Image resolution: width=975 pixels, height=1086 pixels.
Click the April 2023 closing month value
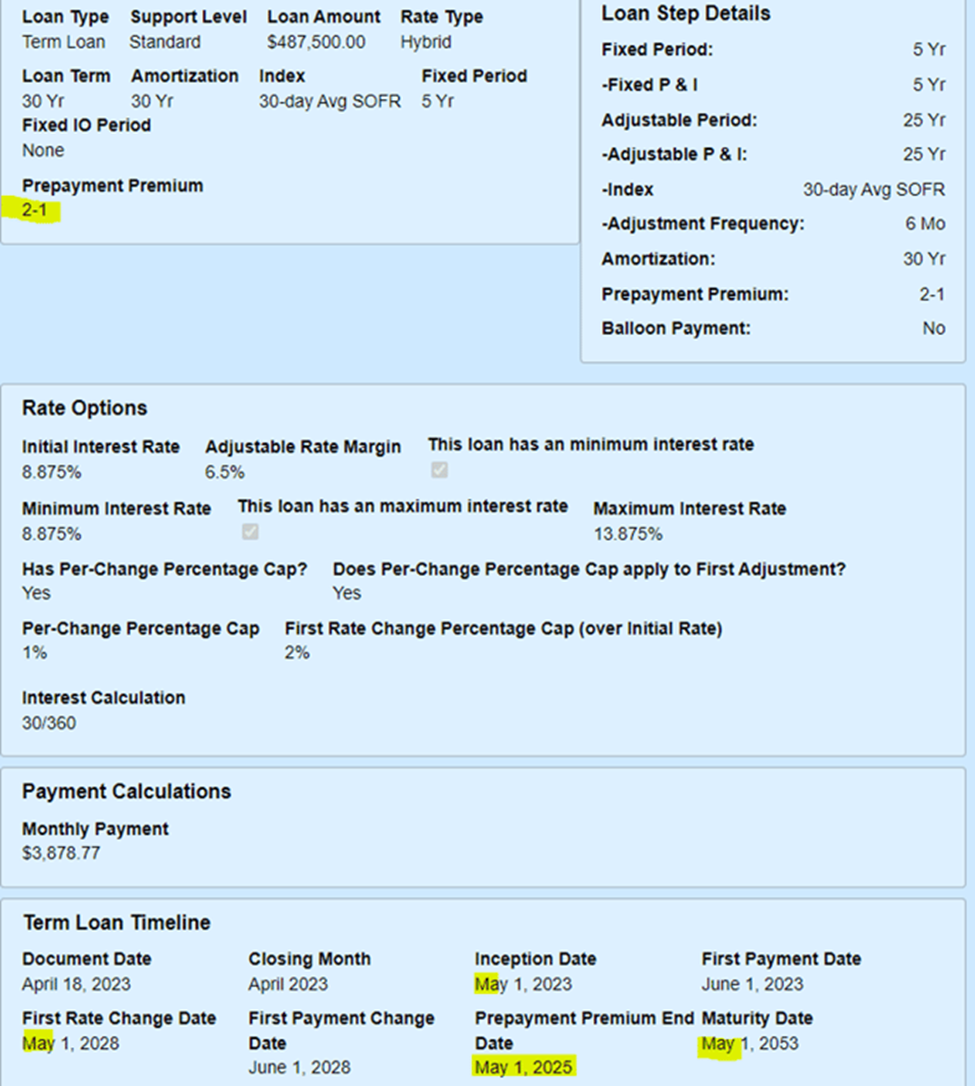(x=288, y=984)
